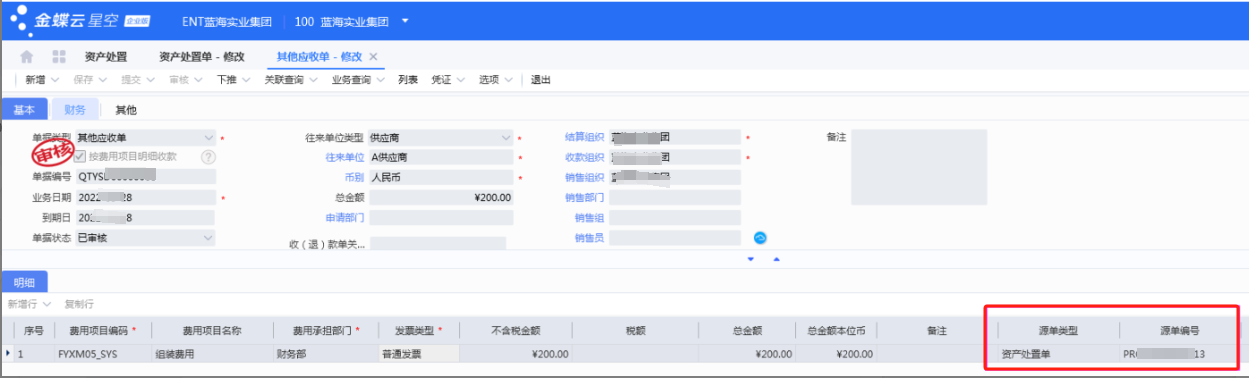1249x378 pixels.
Task: Open the 其他 tab
Action: [126, 110]
